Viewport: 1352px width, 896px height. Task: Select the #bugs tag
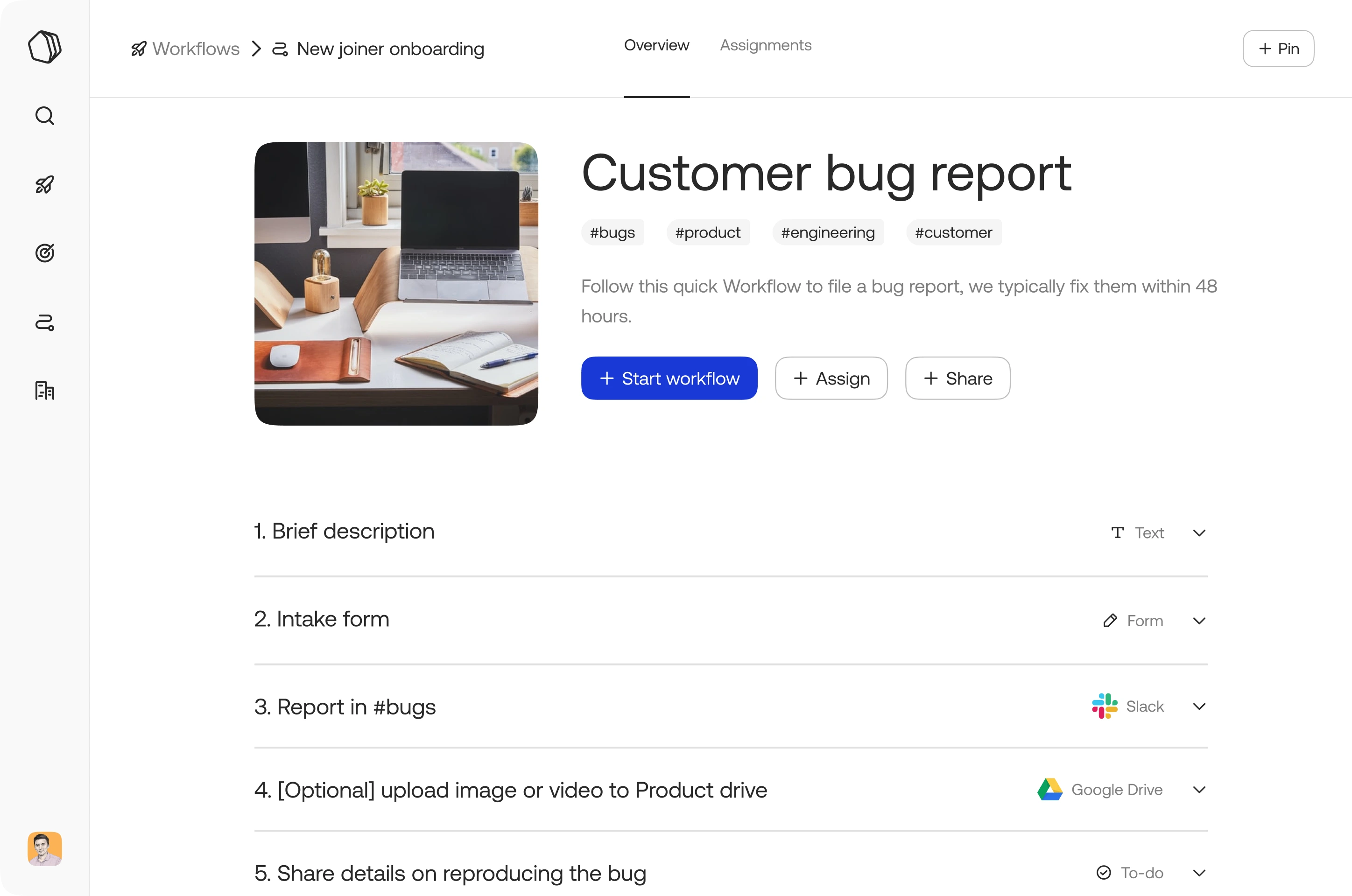tap(612, 232)
